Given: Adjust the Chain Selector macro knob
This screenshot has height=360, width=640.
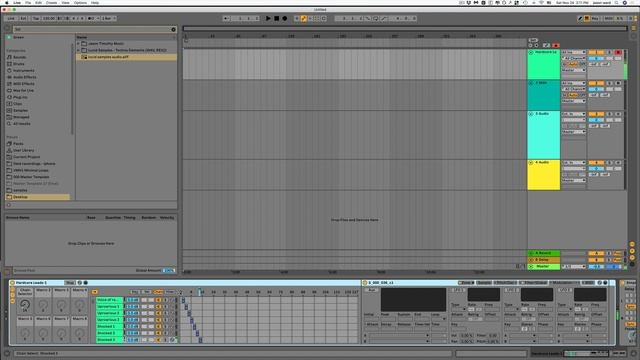Looking at the screenshot, I should [x=25, y=304].
